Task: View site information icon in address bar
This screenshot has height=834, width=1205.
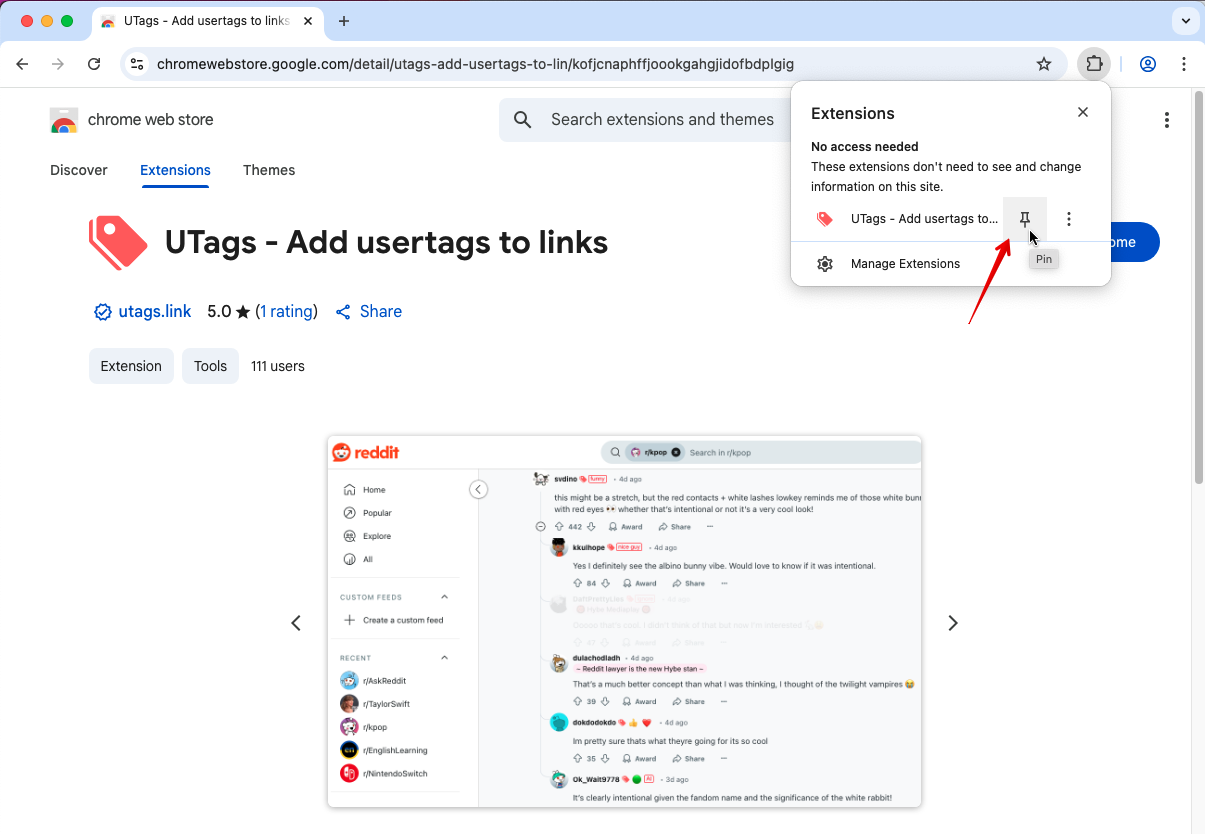Action: 137,64
